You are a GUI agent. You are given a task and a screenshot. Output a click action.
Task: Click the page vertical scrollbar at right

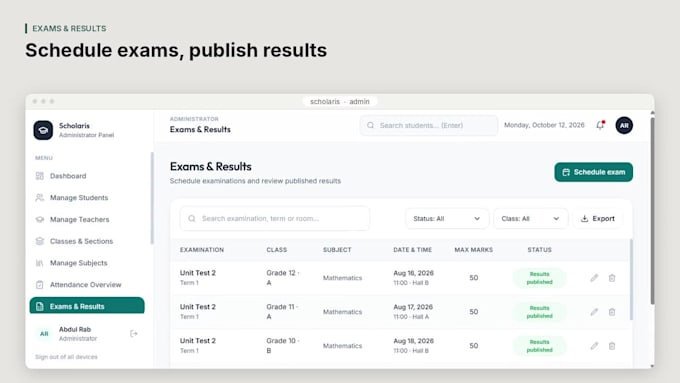[652, 210]
